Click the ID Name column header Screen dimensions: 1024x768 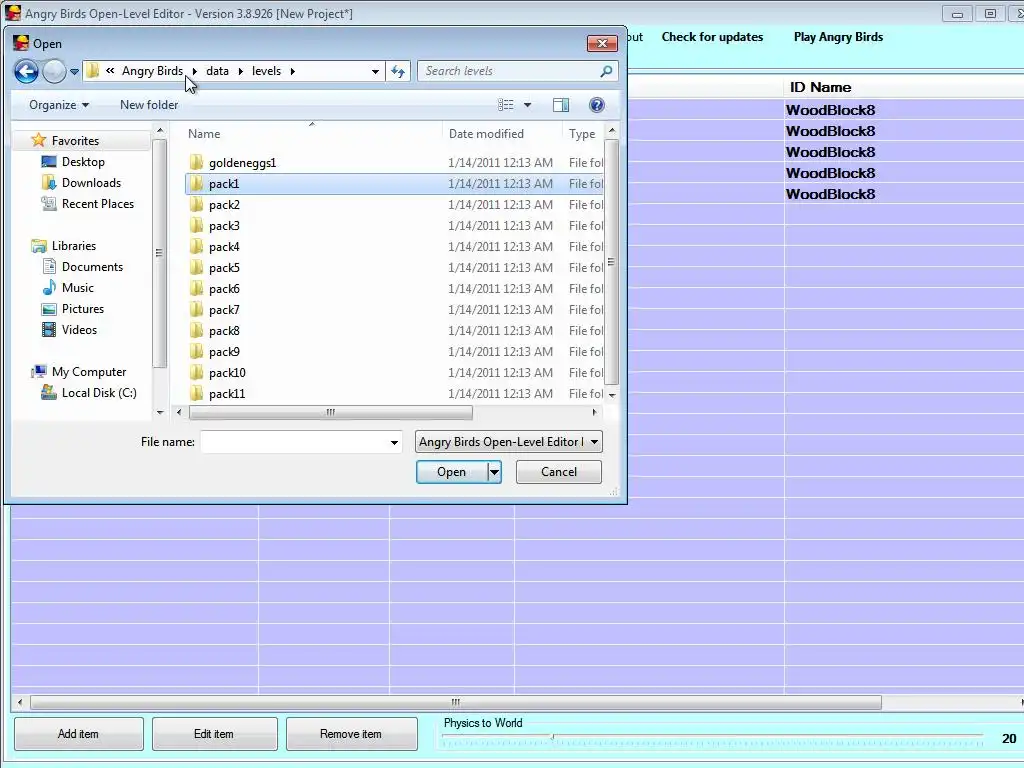pos(820,88)
